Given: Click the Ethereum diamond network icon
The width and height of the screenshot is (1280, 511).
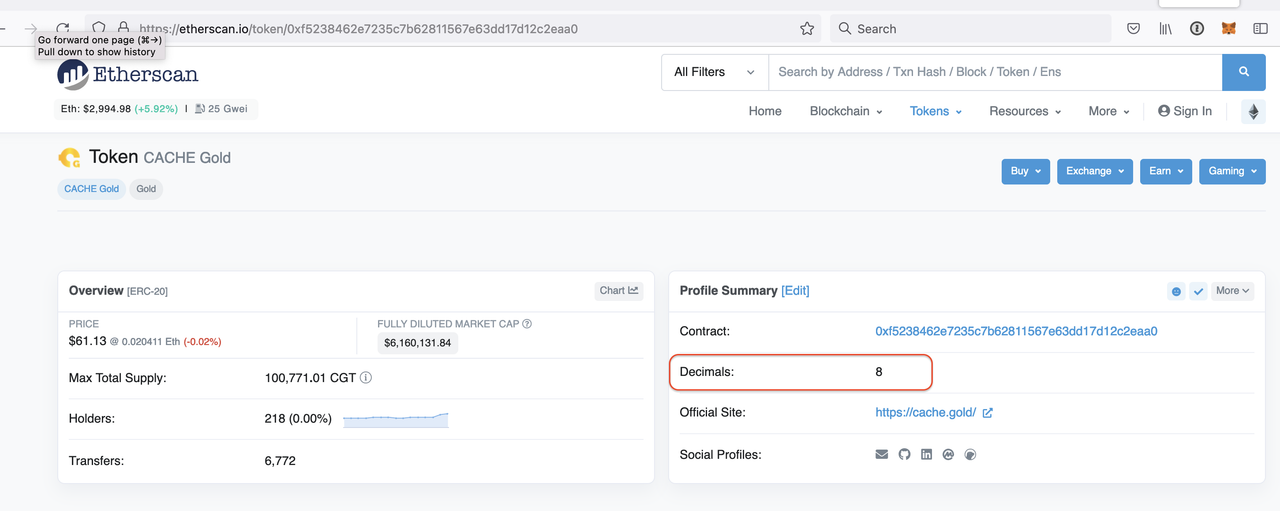Looking at the screenshot, I should [1253, 112].
